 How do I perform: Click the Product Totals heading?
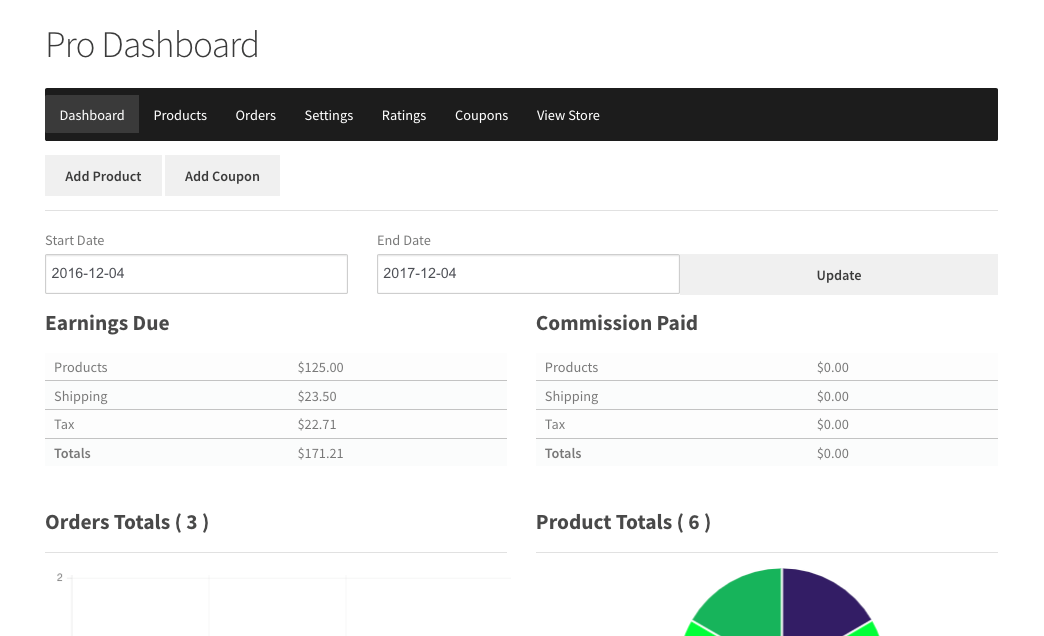(623, 522)
